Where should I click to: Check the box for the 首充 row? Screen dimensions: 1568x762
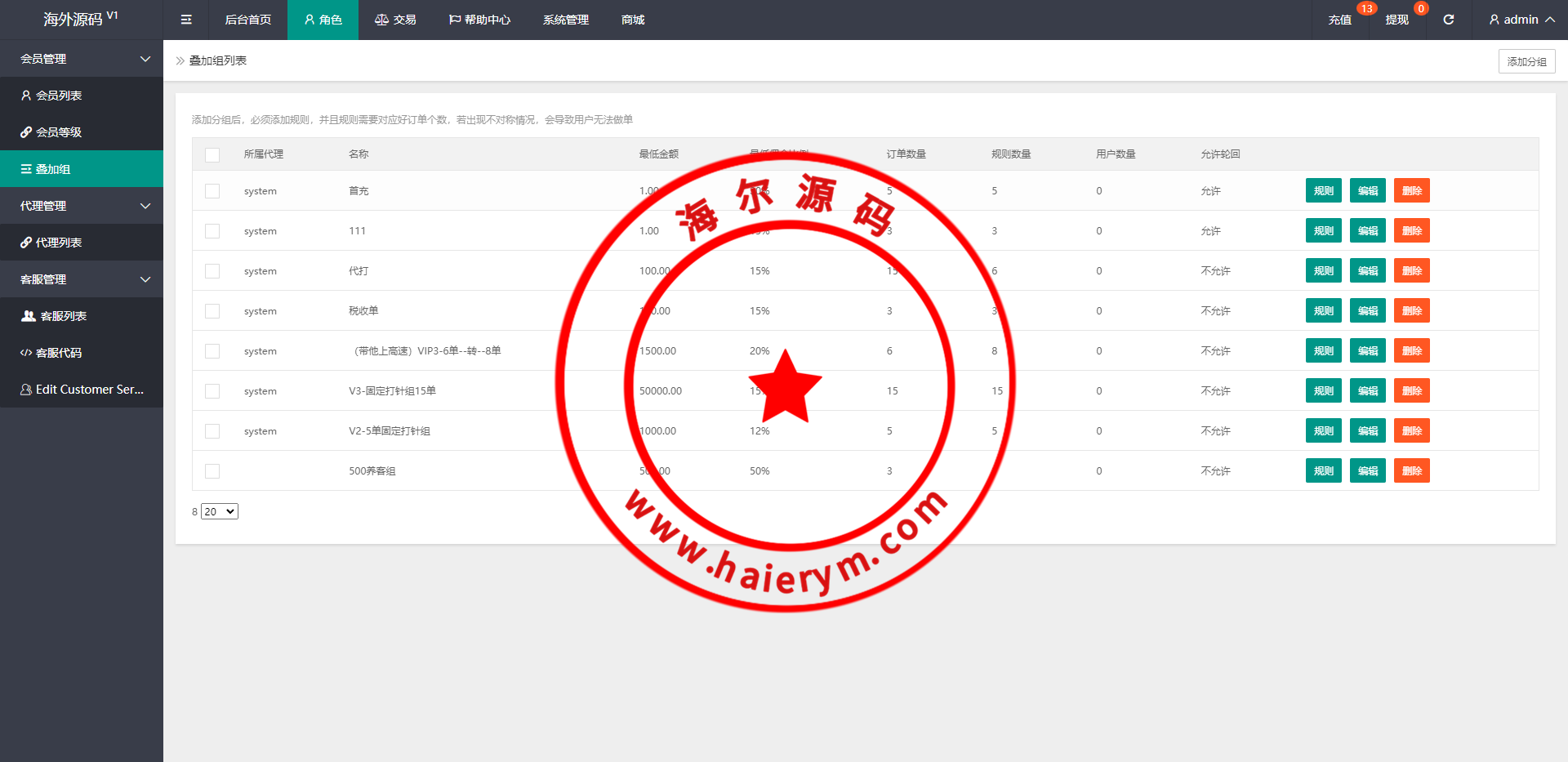coord(212,191)
